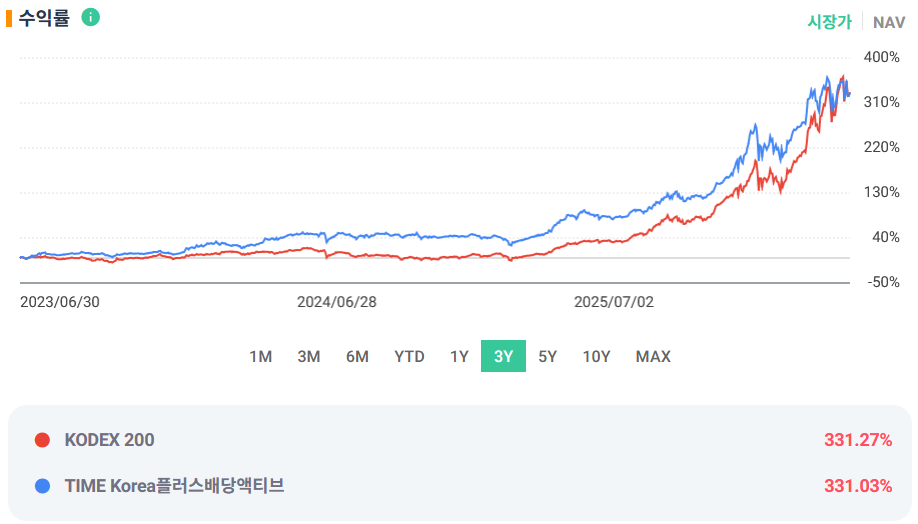
Task: Open the TIME Korea플러스배당액티브 label
Action: click(x=174, y=486)
